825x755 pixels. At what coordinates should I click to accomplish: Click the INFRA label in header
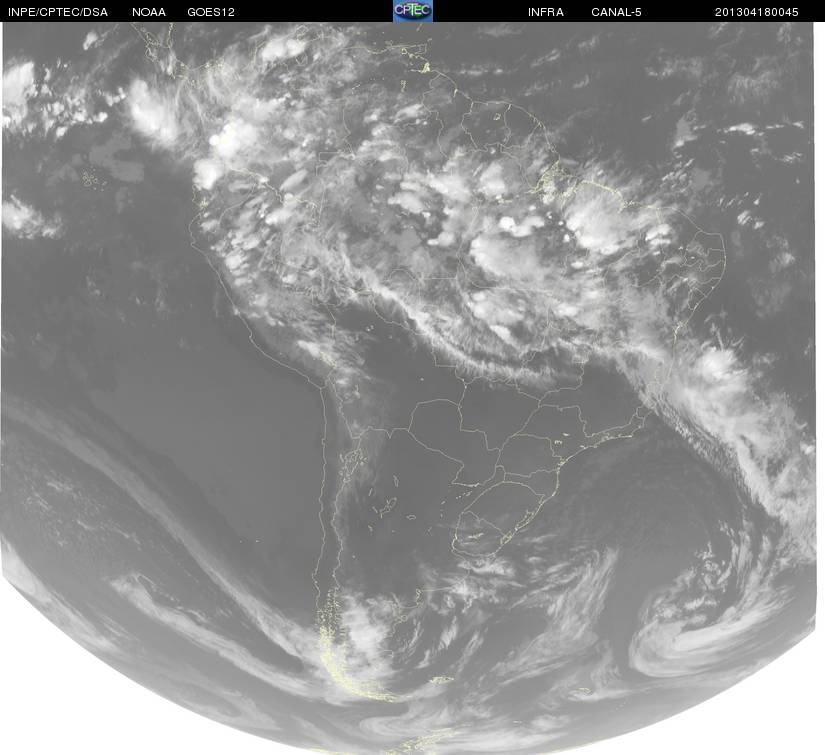pyautogui.click(x=546, y=12)
